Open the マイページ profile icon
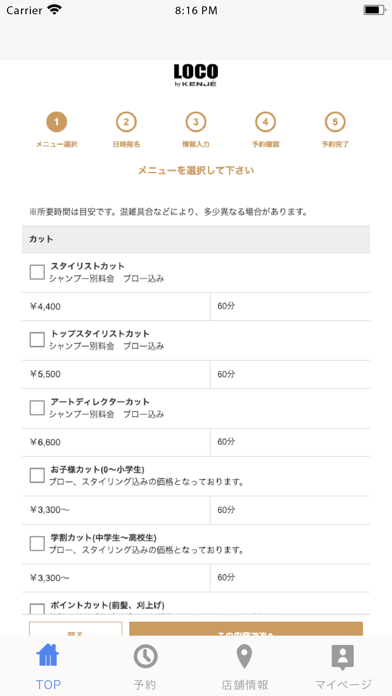392x696 pixels. pos(343,657)
